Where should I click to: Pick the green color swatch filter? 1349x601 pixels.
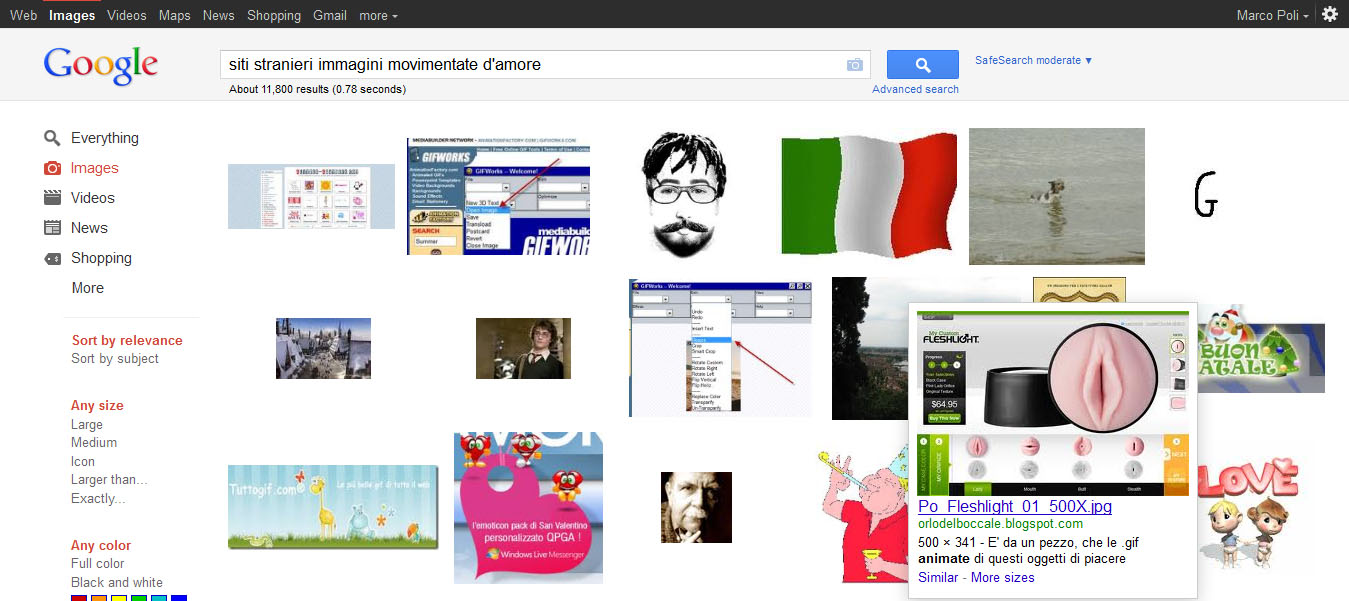[139, 598]
